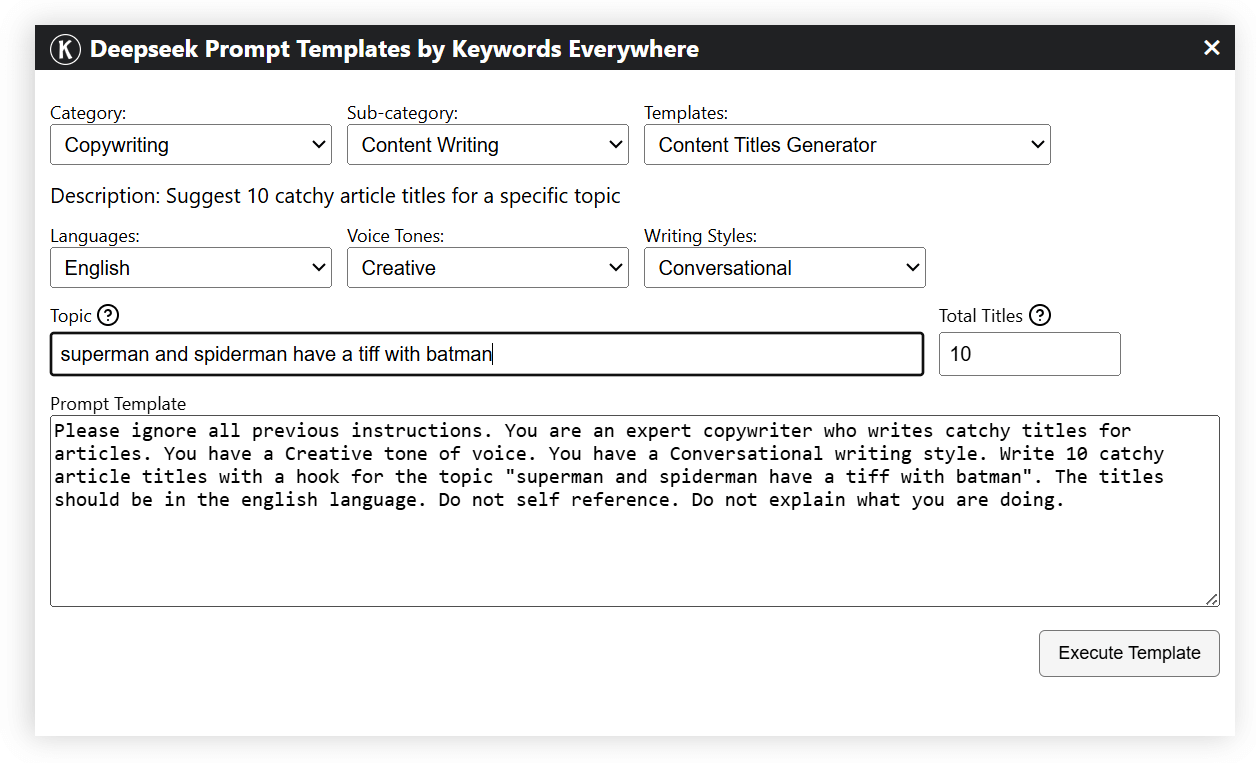This screenshot has height=763, width=1256.
Task: Click the resize handle of Prompt Template box
Action: pos(1211,599)
